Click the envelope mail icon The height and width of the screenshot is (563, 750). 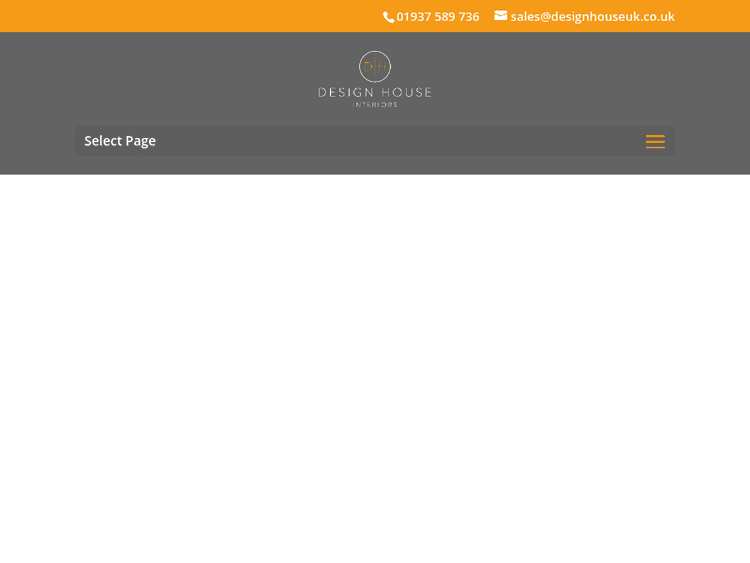pyautogui.click(x=501, y=16)
